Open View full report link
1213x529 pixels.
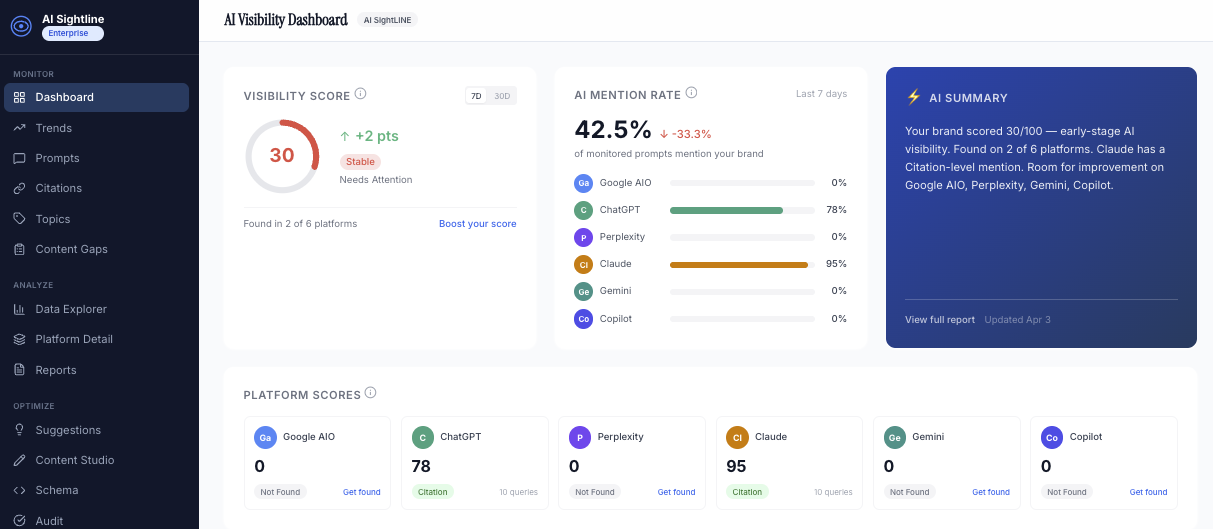coord(939,320)
